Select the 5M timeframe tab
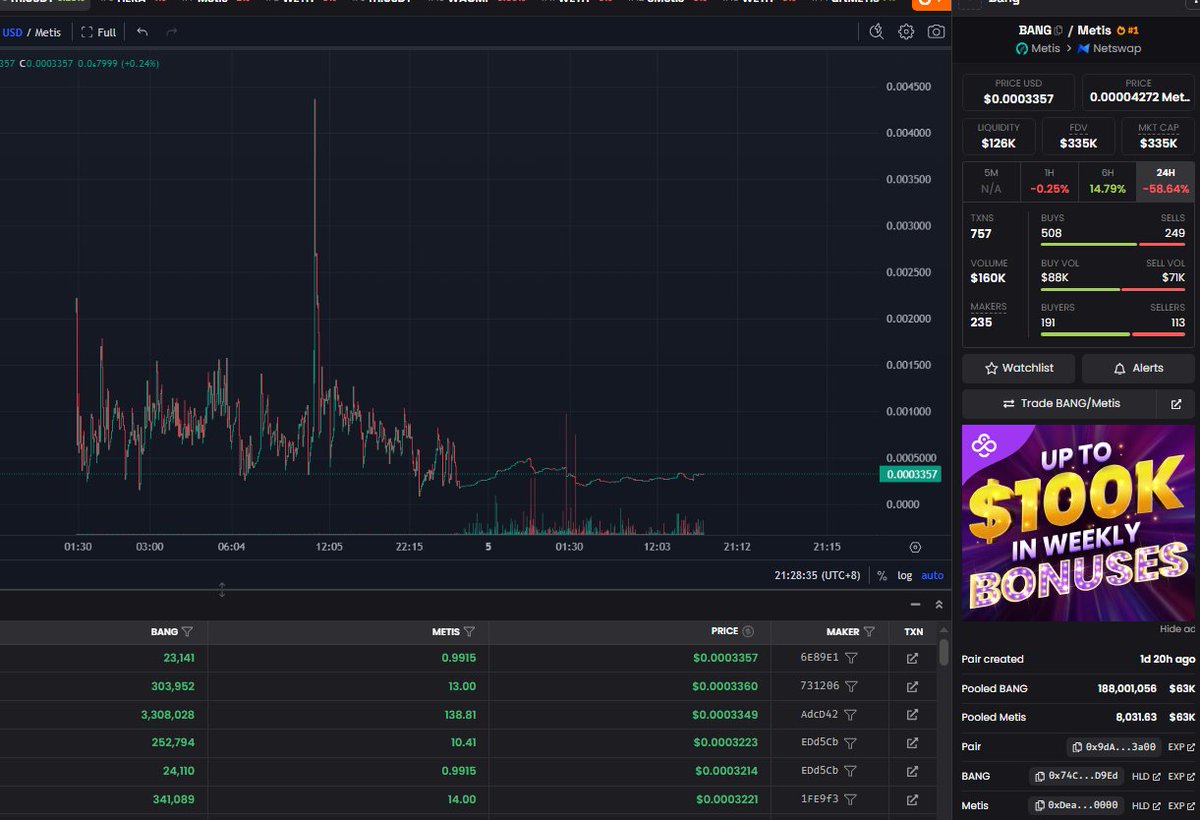This screenshot has height=820, width=1200. tap(991, 181)
